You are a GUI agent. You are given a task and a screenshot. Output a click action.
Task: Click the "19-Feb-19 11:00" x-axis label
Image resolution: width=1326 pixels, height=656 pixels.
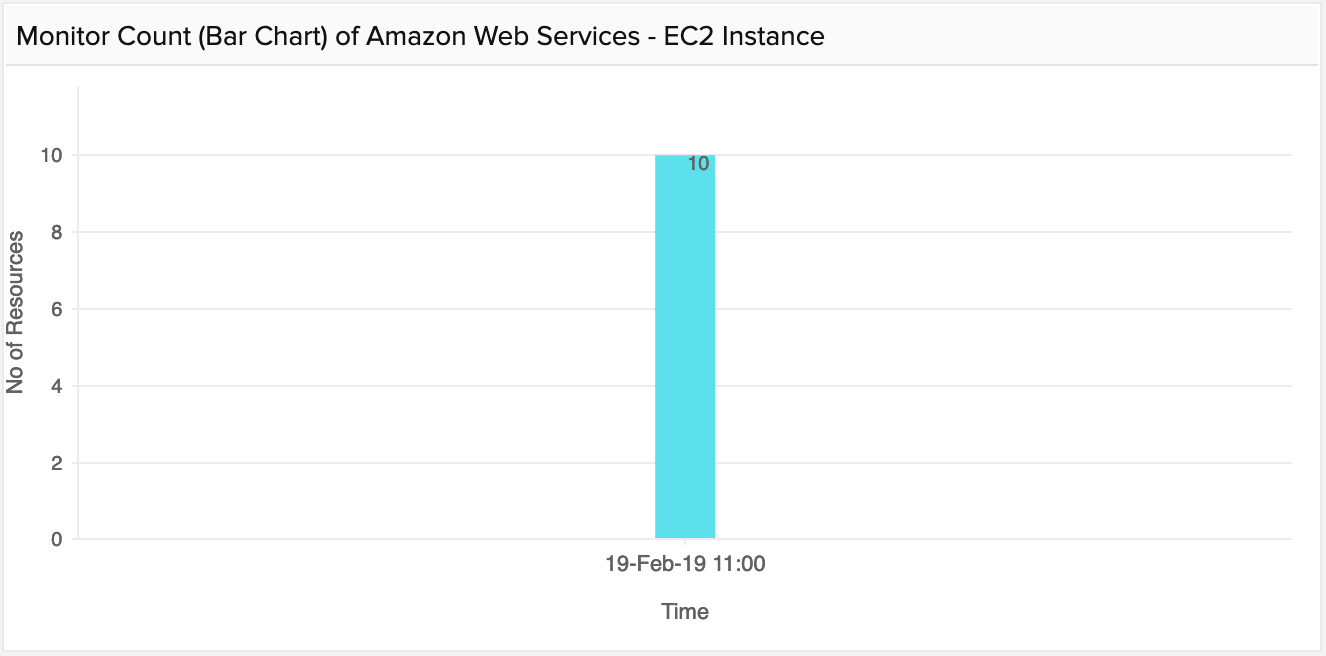pos(685,564)
